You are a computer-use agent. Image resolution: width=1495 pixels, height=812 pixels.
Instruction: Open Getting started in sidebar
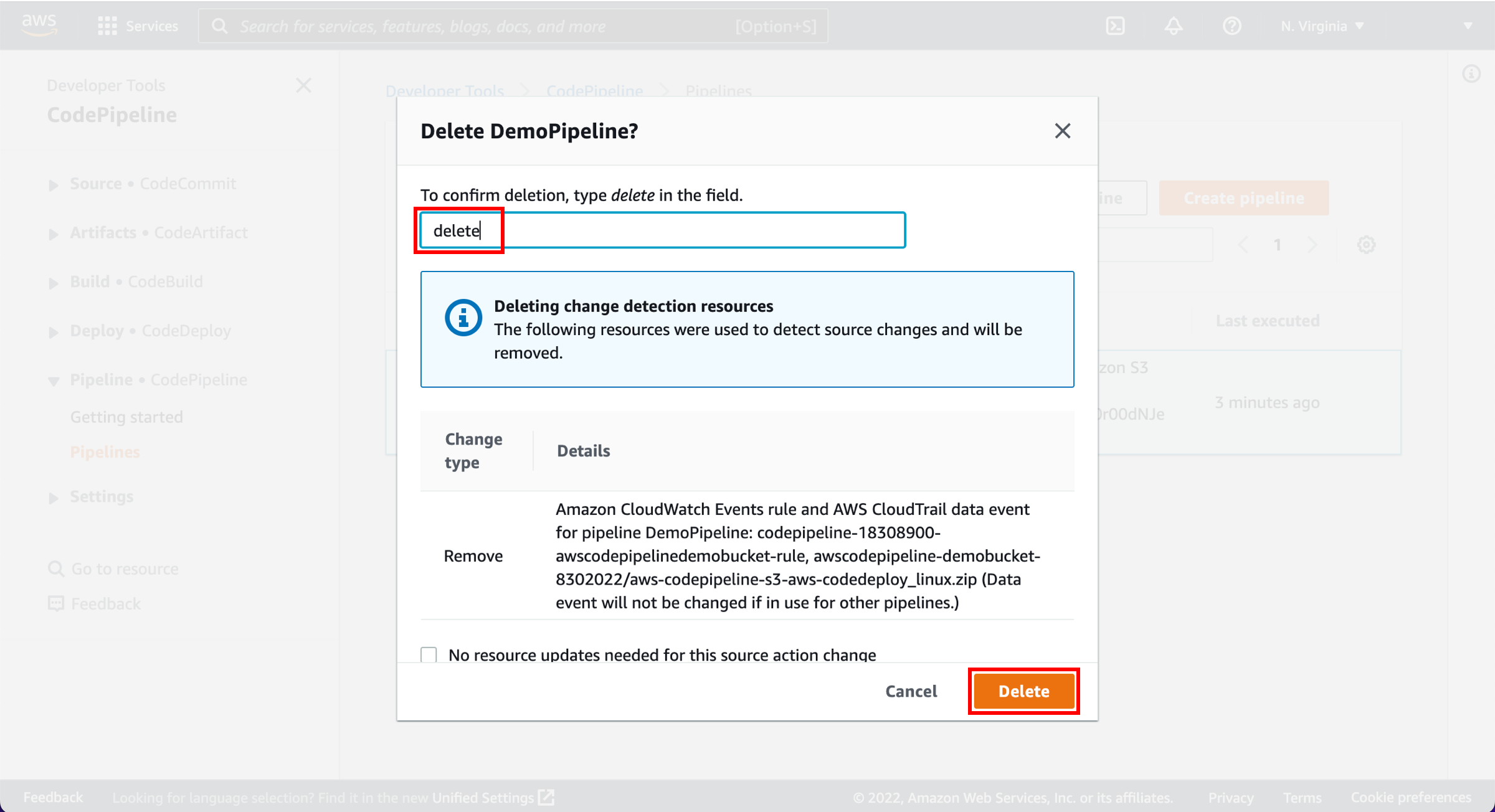pos(126,417)
